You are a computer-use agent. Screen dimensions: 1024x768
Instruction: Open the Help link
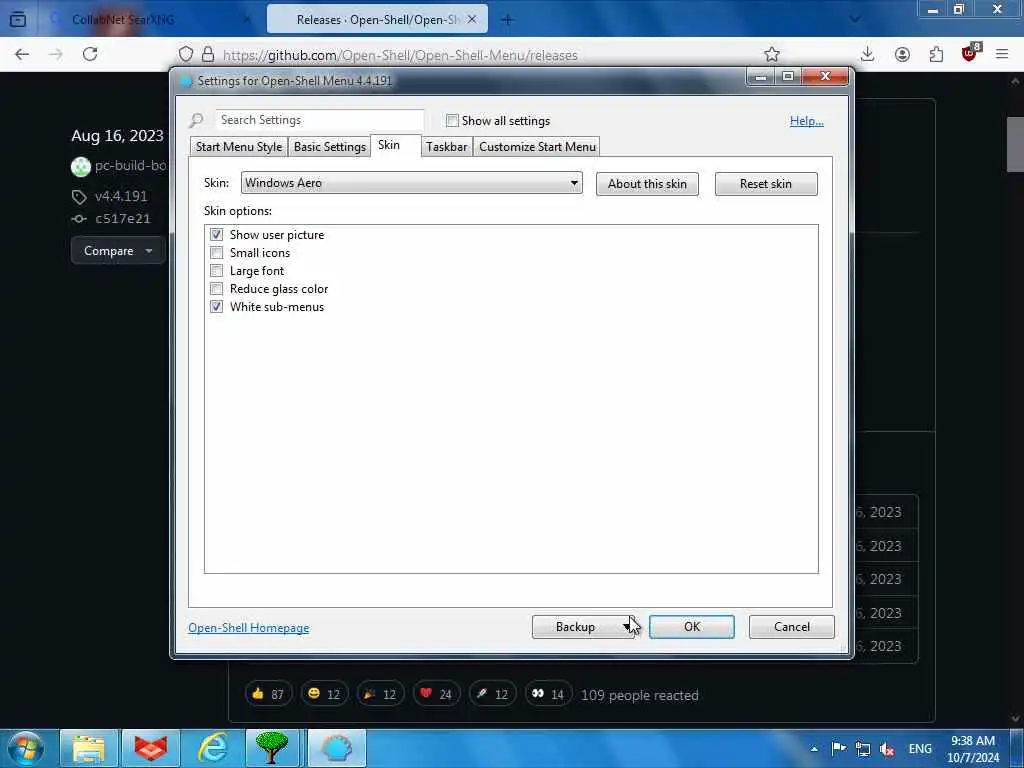pyautogui.click(x=807, y=121)
